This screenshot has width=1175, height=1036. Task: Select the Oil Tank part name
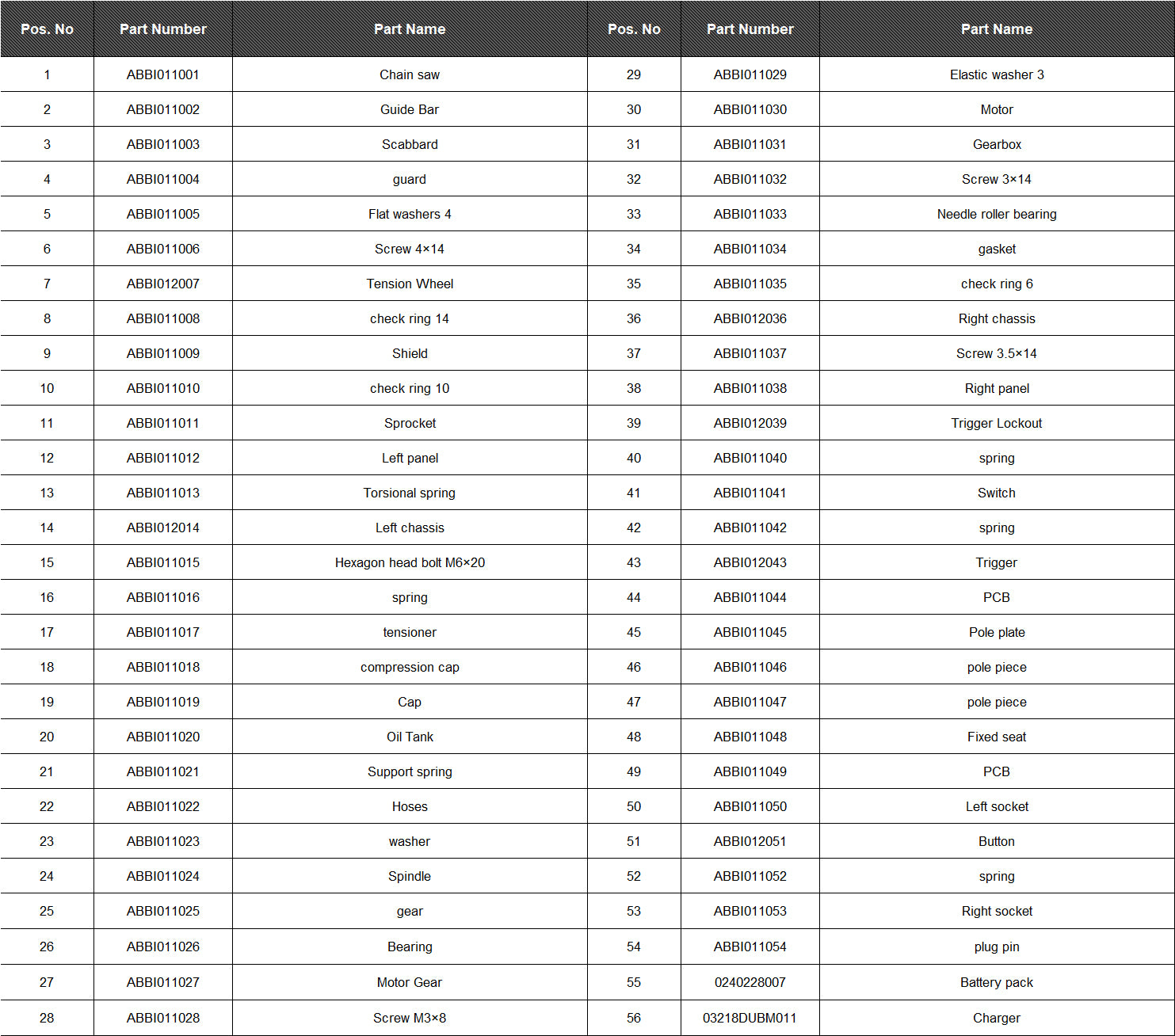(x=410, y=737)
